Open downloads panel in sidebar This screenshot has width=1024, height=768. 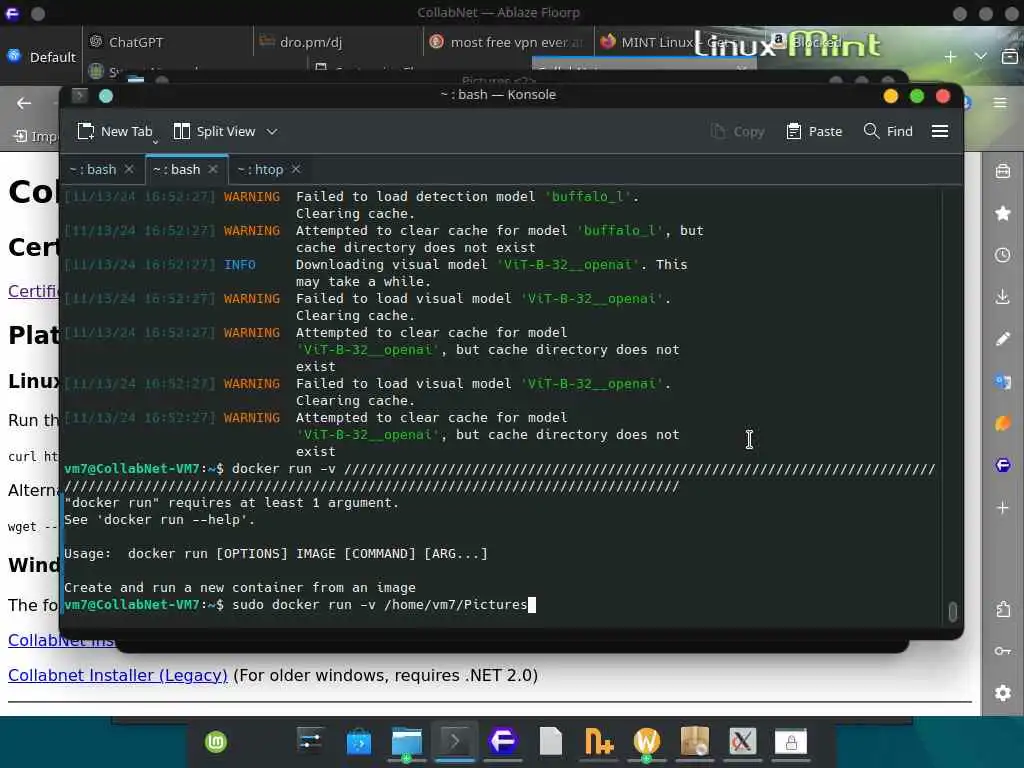pos(1002,296)
